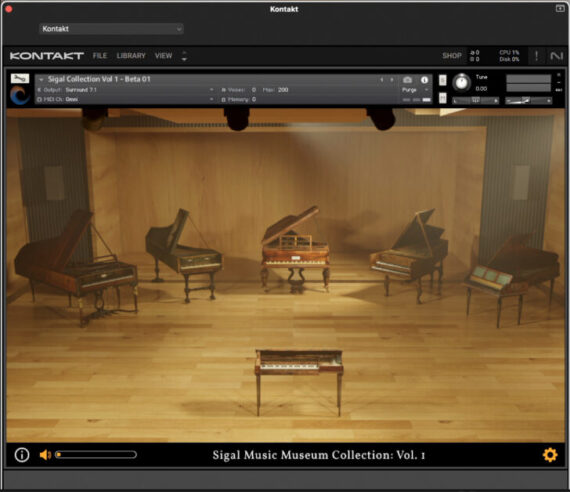570x492 pixels.
Task: Open the Purge dropdown menu
Action: (416, 90)
